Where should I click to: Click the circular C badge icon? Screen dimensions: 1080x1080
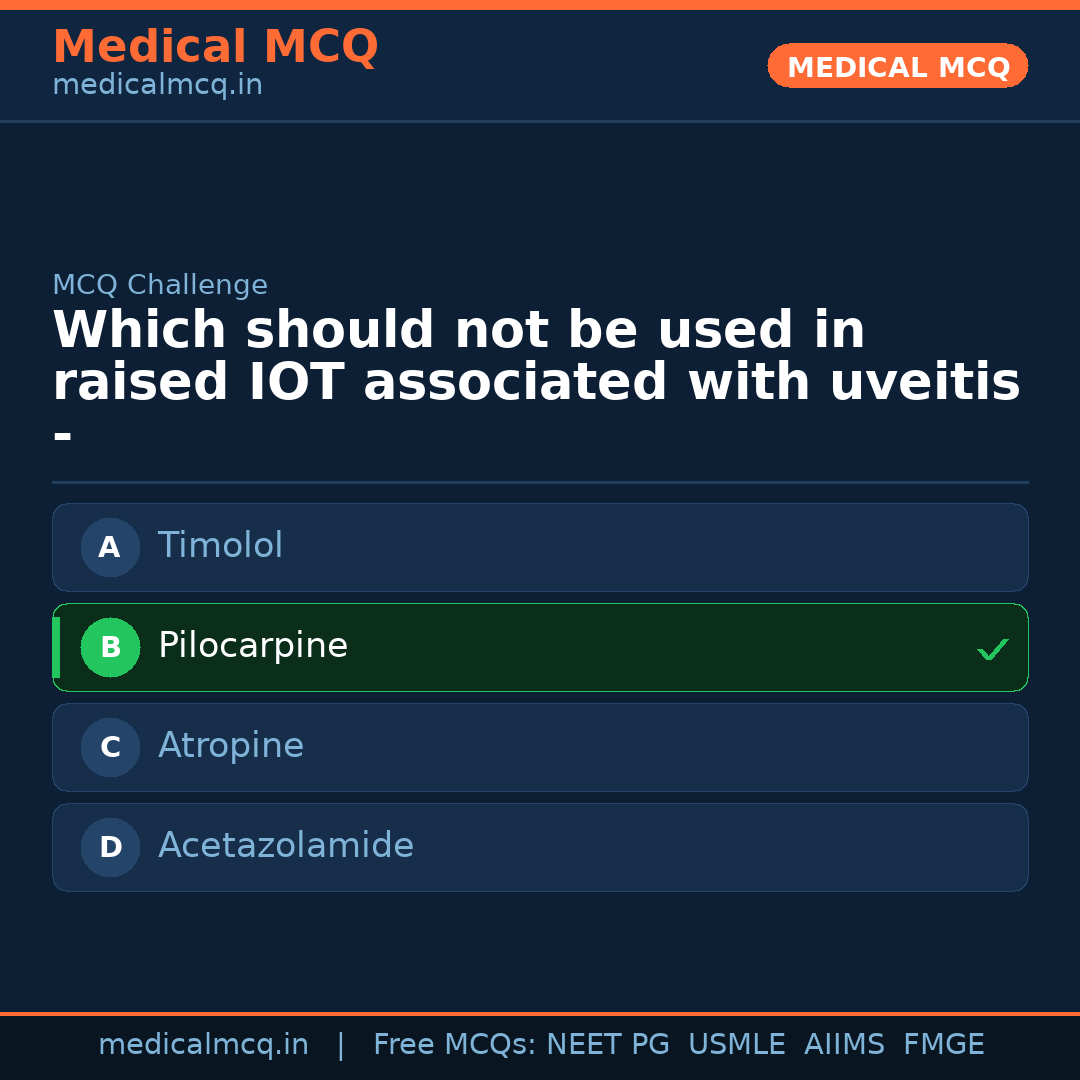(x=110, y=747)
